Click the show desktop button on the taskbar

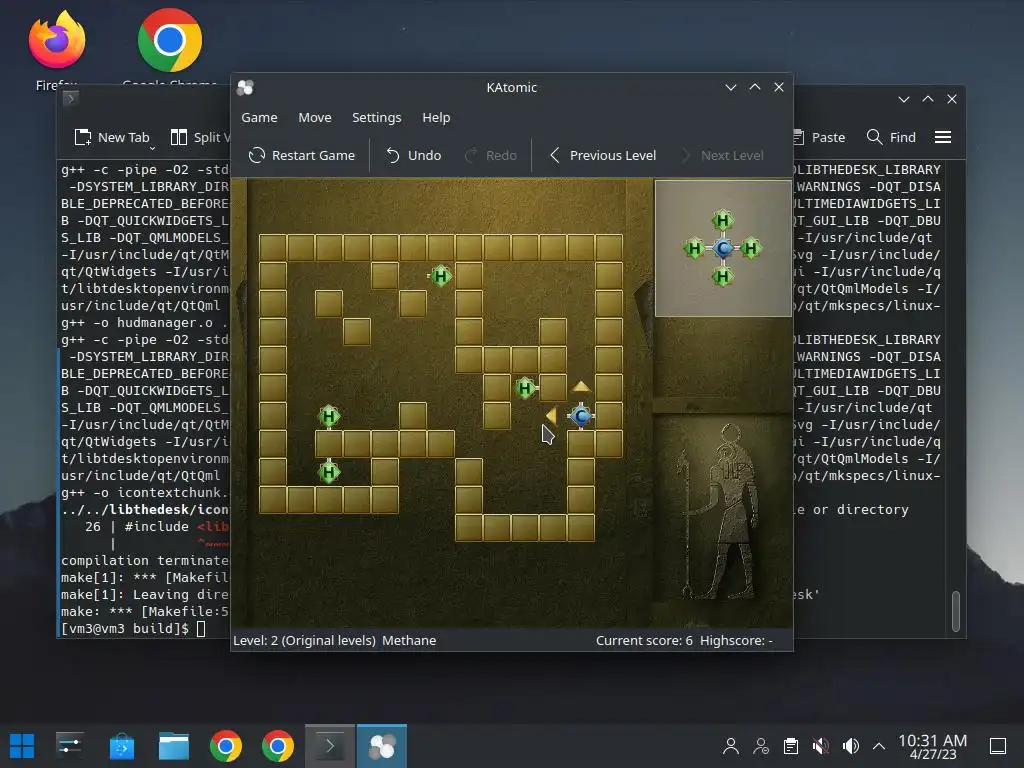[998, 746]
